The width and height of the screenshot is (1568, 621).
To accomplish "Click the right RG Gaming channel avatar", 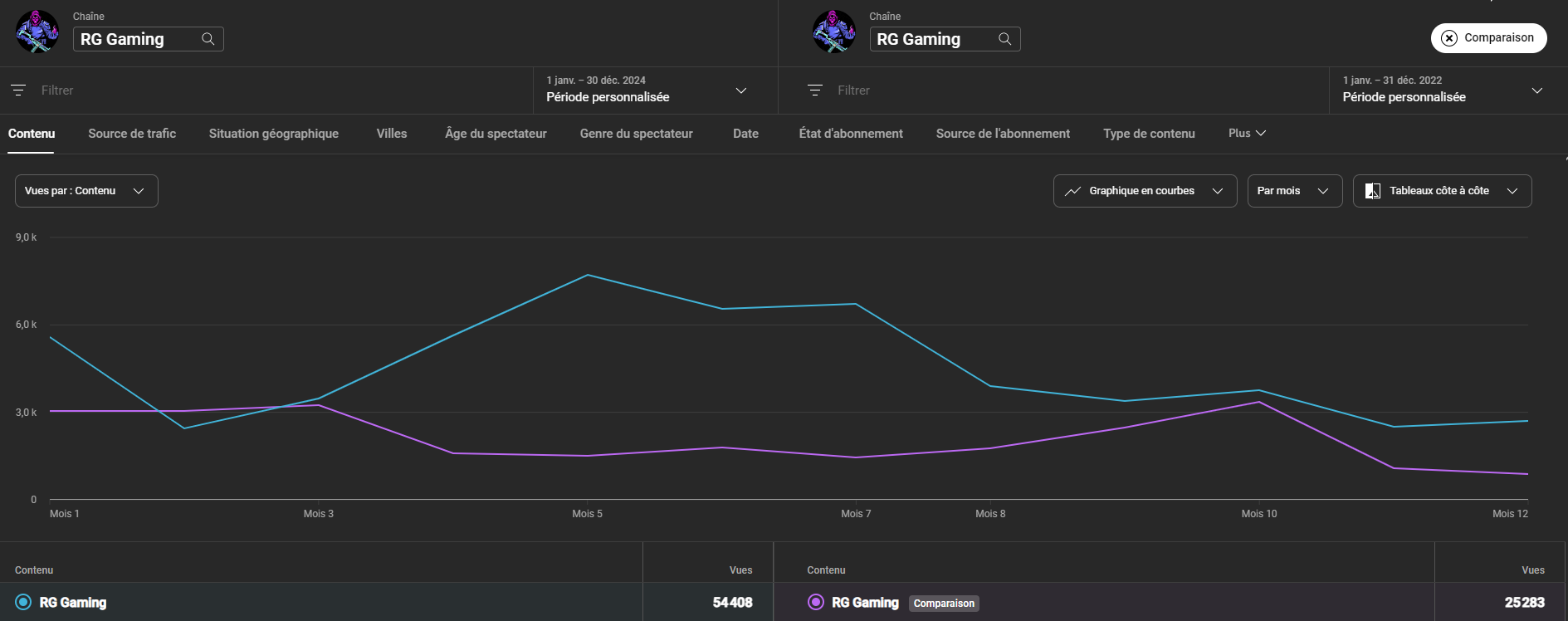I will pos(834,32).
